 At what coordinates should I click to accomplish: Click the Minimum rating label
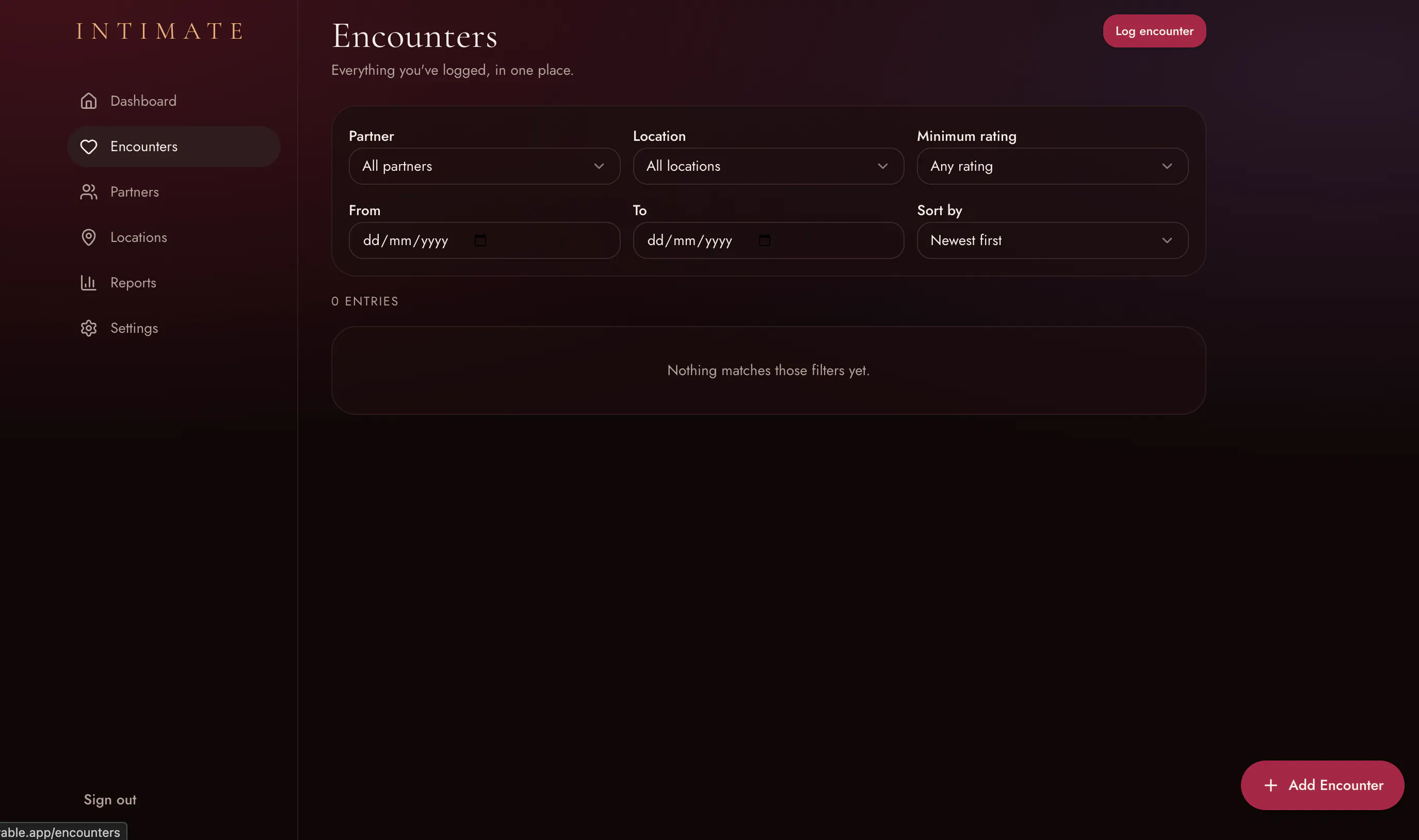click(966, 136)
